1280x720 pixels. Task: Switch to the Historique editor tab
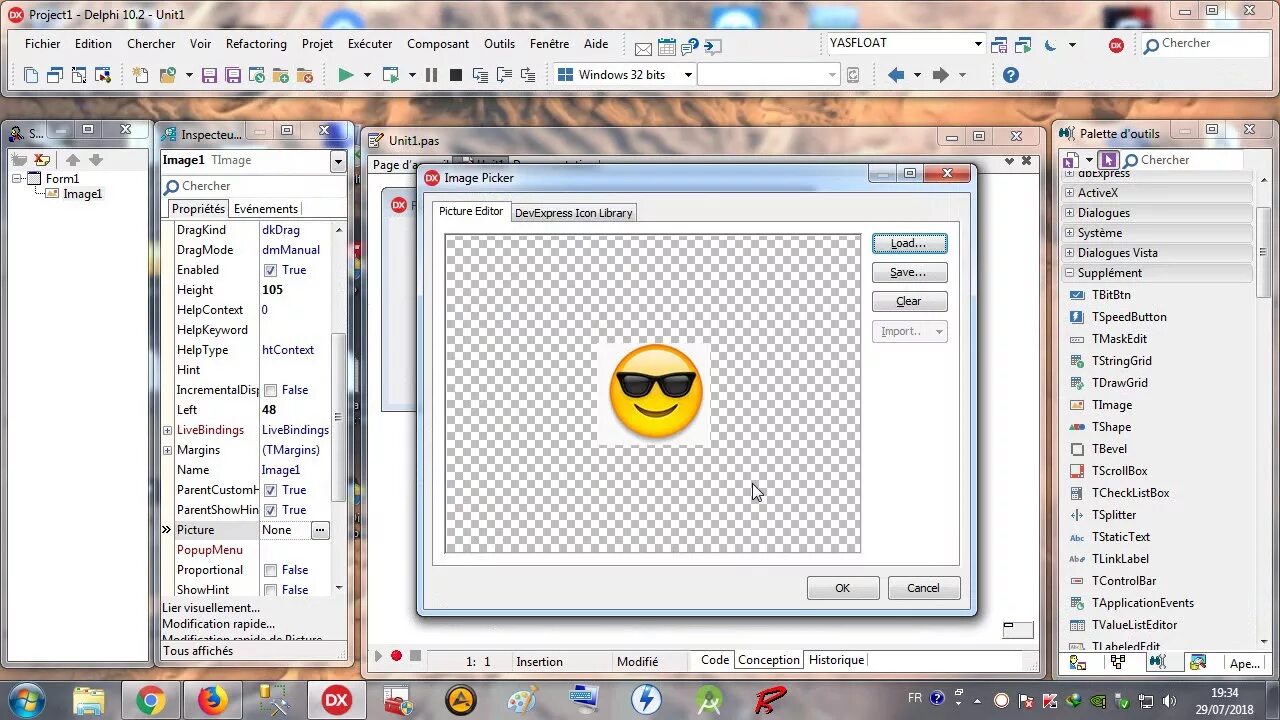click(x=836, y=660)
